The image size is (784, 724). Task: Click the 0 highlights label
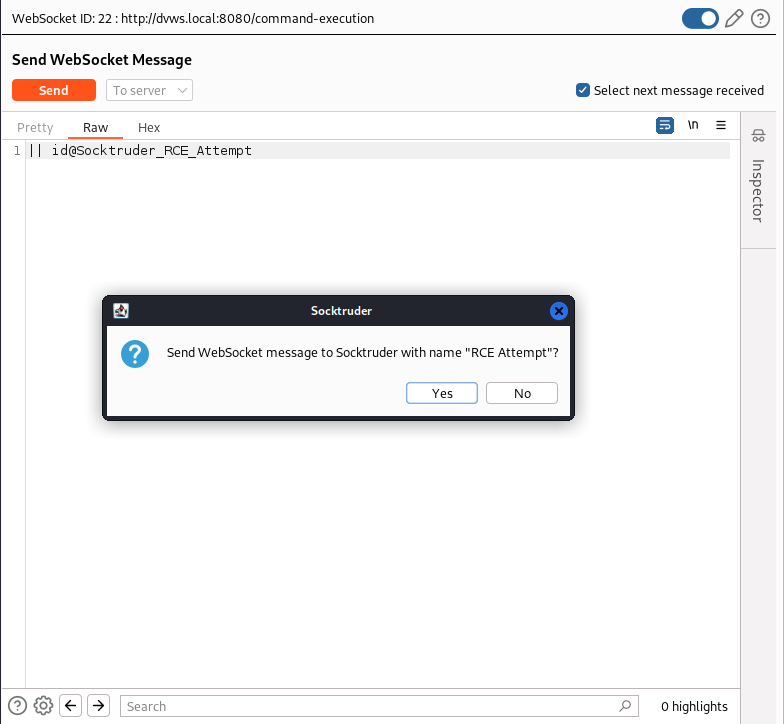[x=694, y=706]
